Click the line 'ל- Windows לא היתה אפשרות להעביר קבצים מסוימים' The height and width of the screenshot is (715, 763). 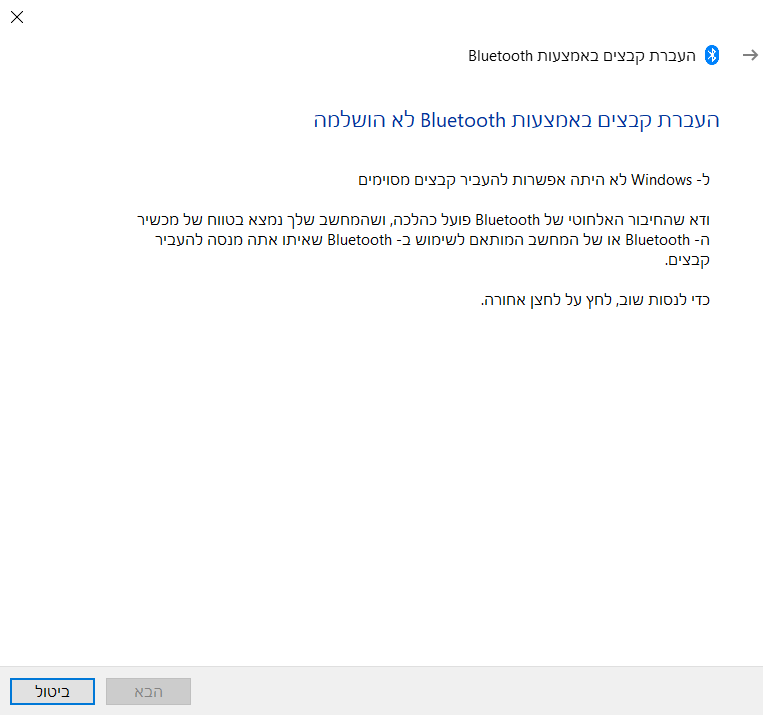click(534, 180)
